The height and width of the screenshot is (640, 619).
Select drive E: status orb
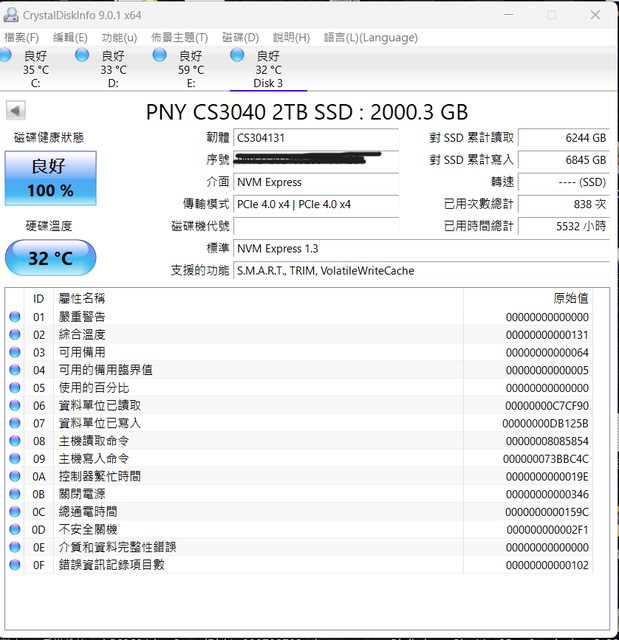[x=160, y=55]
